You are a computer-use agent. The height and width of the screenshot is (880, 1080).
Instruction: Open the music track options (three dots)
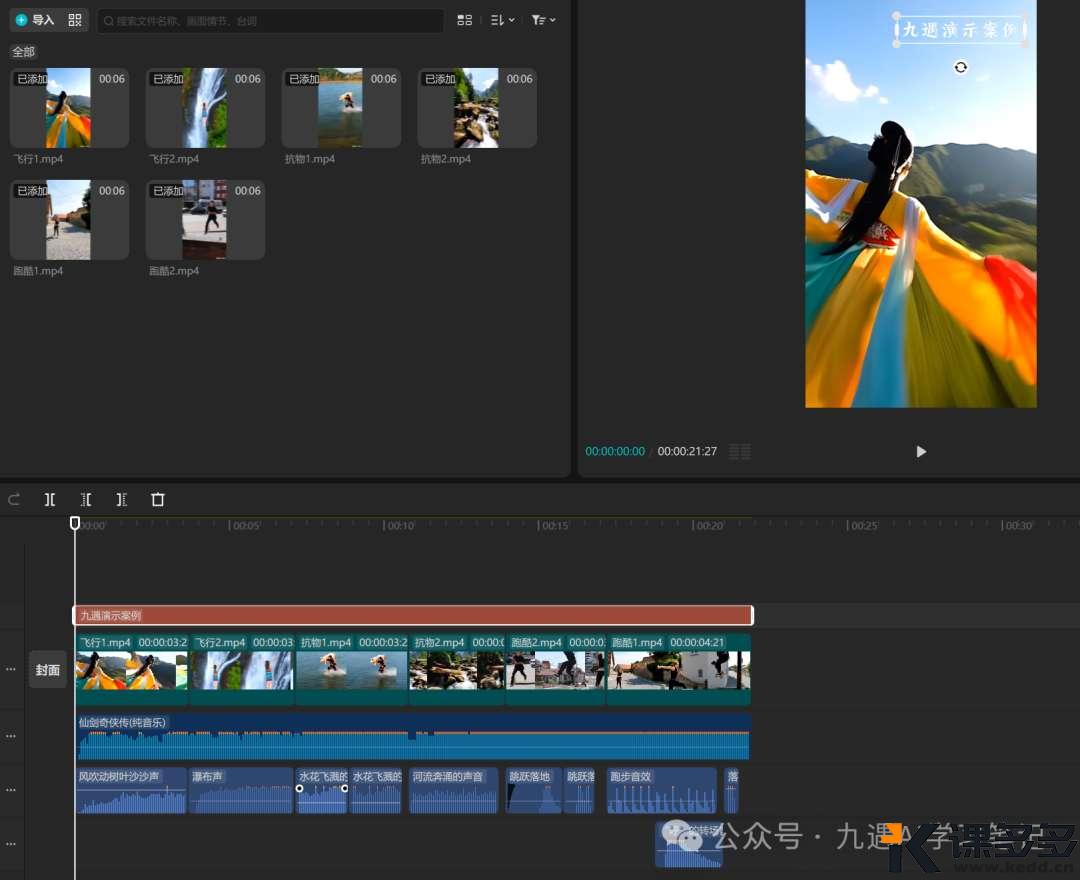coord(11,736)
